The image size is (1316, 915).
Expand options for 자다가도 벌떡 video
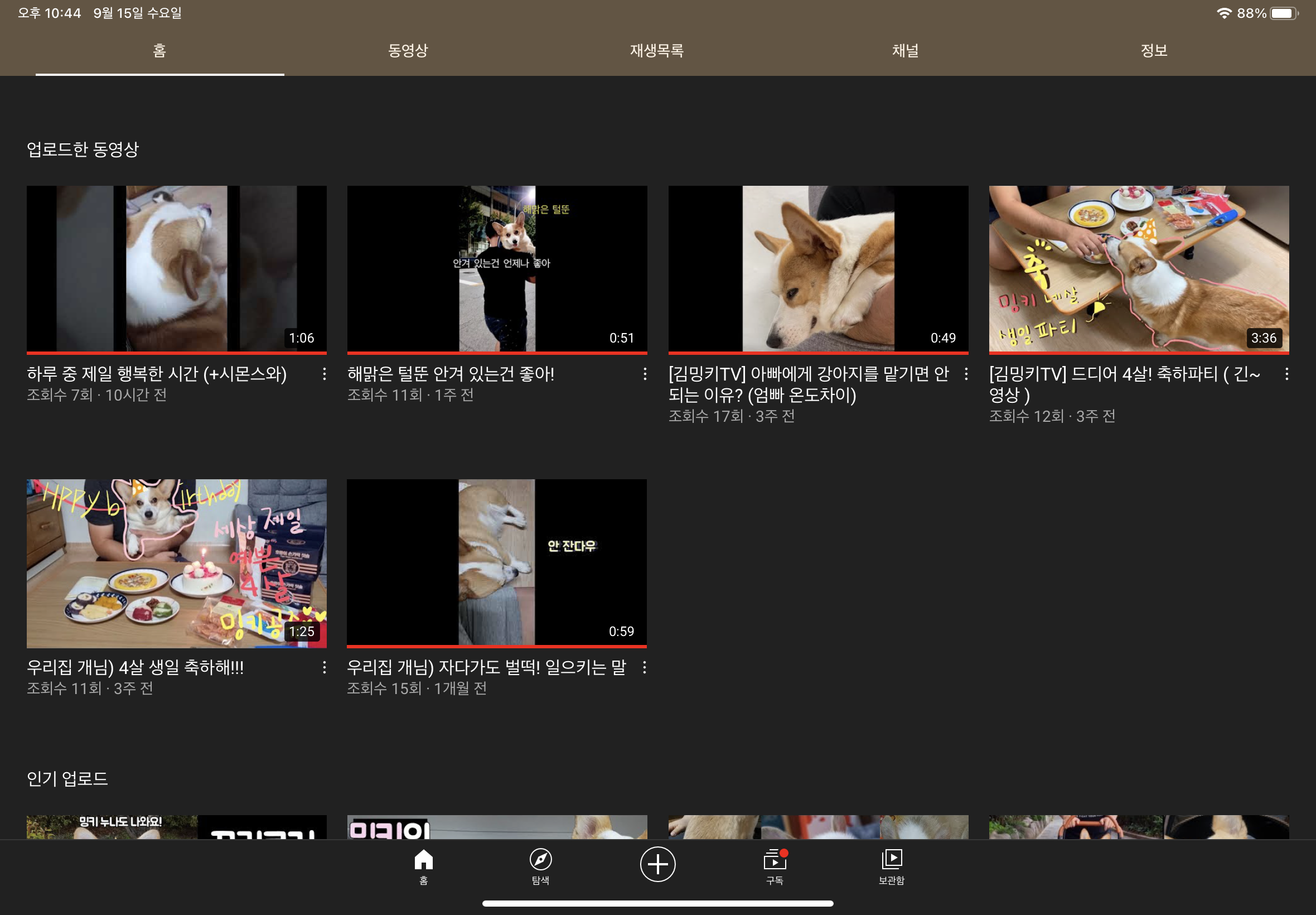[645, 667]
